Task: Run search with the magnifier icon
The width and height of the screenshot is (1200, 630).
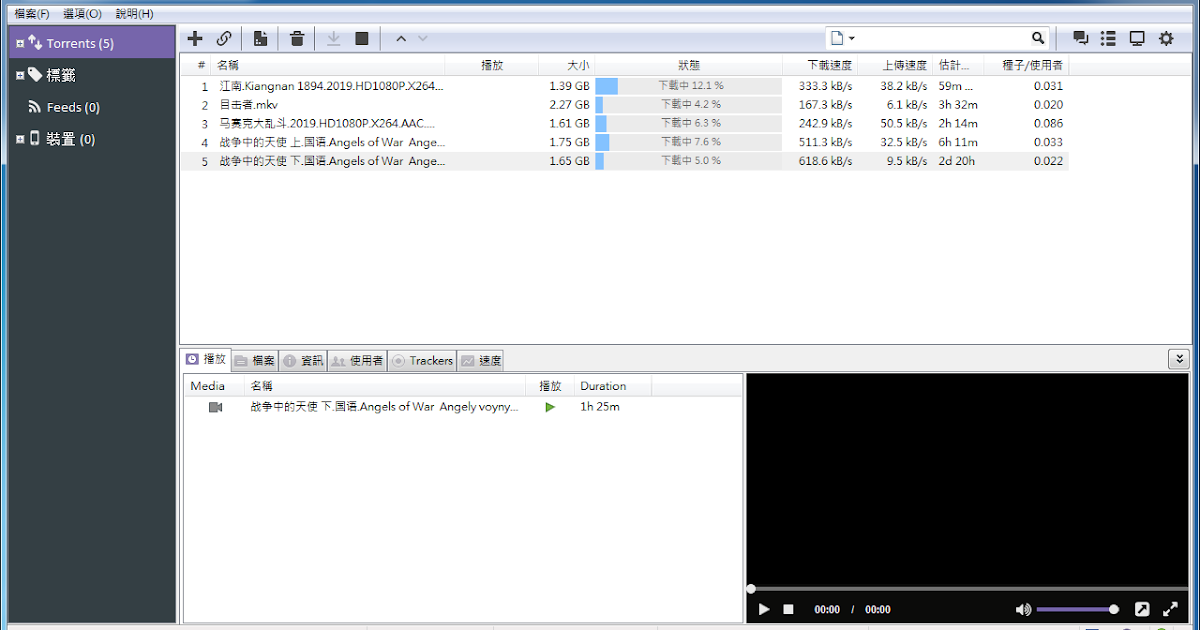Action: coord(1038,37)
